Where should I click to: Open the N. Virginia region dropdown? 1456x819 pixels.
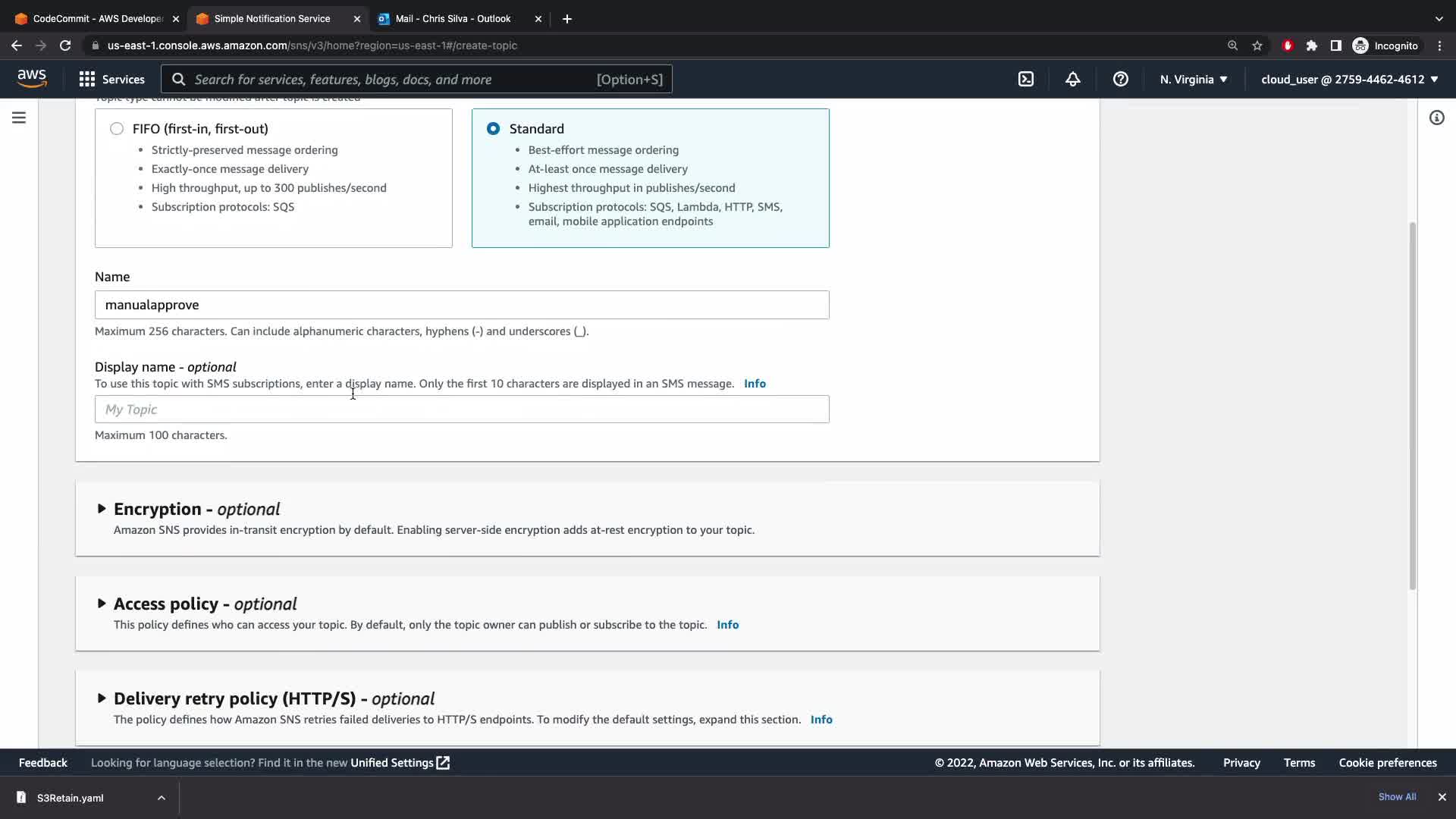coord(1193,79)
